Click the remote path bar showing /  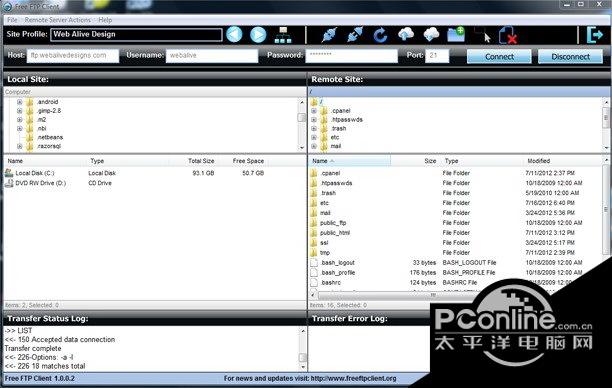pyautogui.click(x=459, y=92)
